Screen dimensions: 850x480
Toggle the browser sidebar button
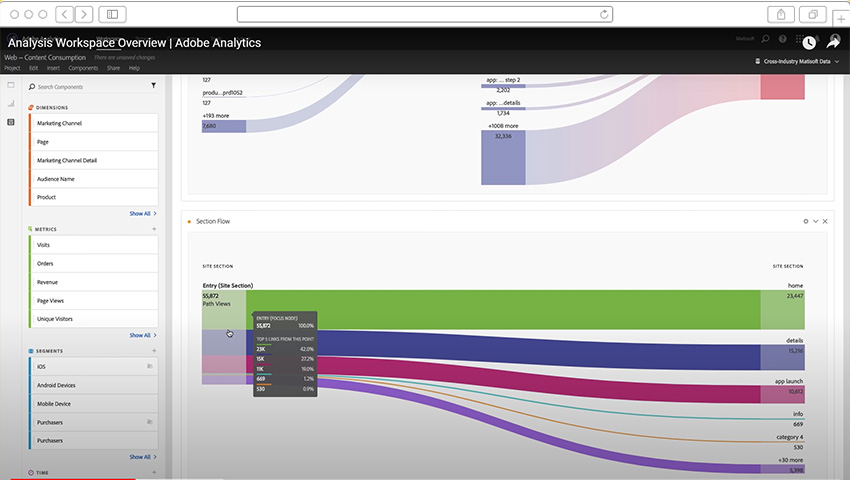tap(112, 14)
